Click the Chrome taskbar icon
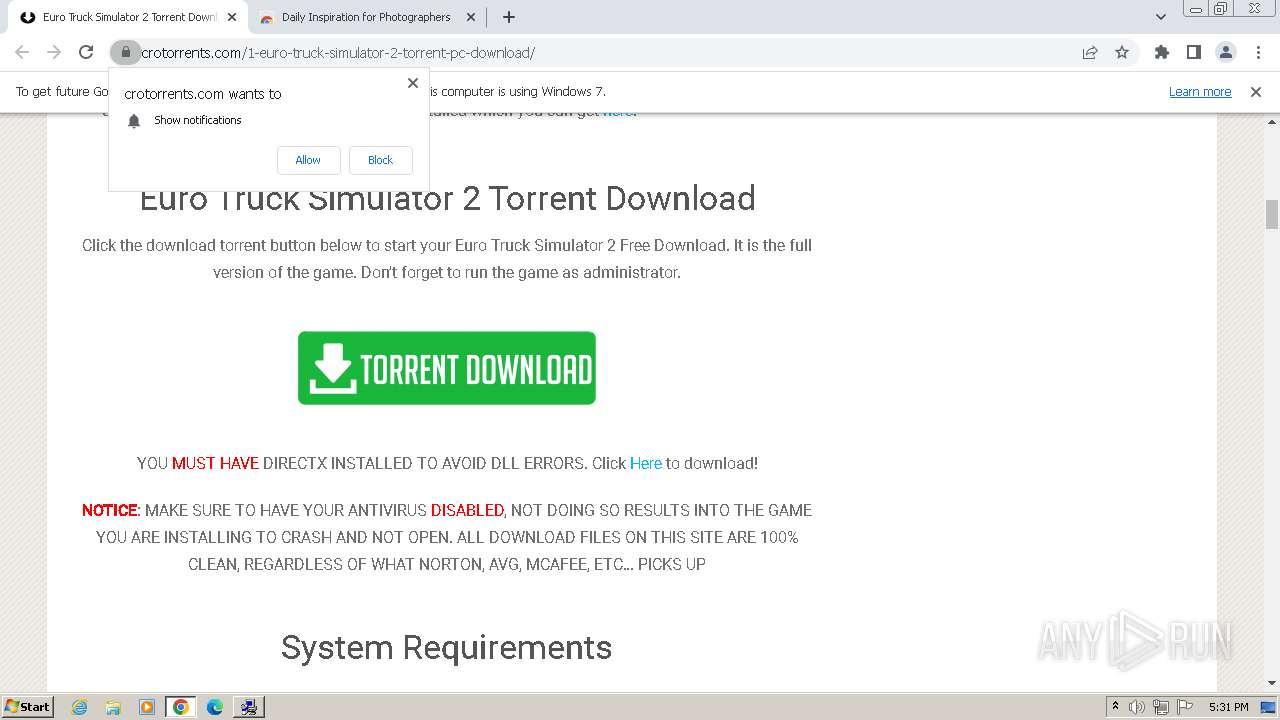The height and width of the screenshot is (720, 1280). [181, 707]
